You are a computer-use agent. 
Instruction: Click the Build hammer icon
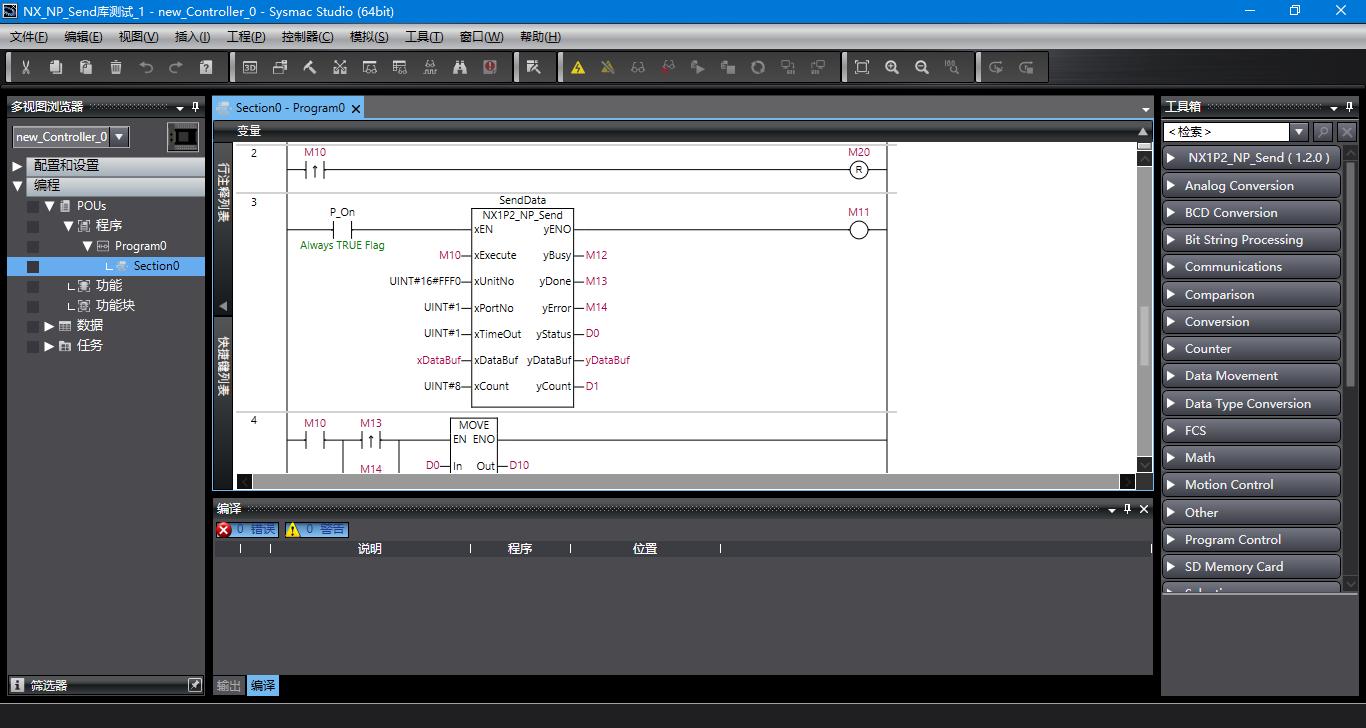tap(310, 67)
